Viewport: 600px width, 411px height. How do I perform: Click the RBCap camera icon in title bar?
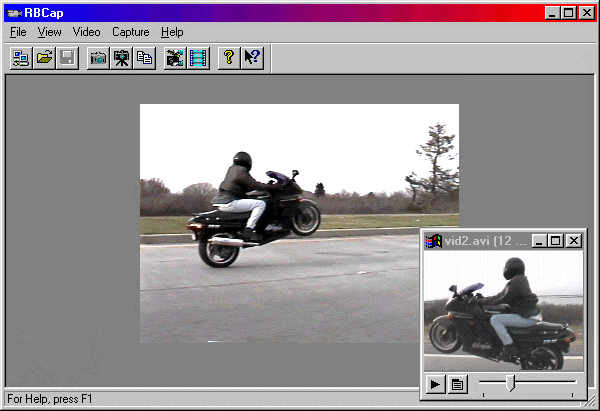point(14,13)
